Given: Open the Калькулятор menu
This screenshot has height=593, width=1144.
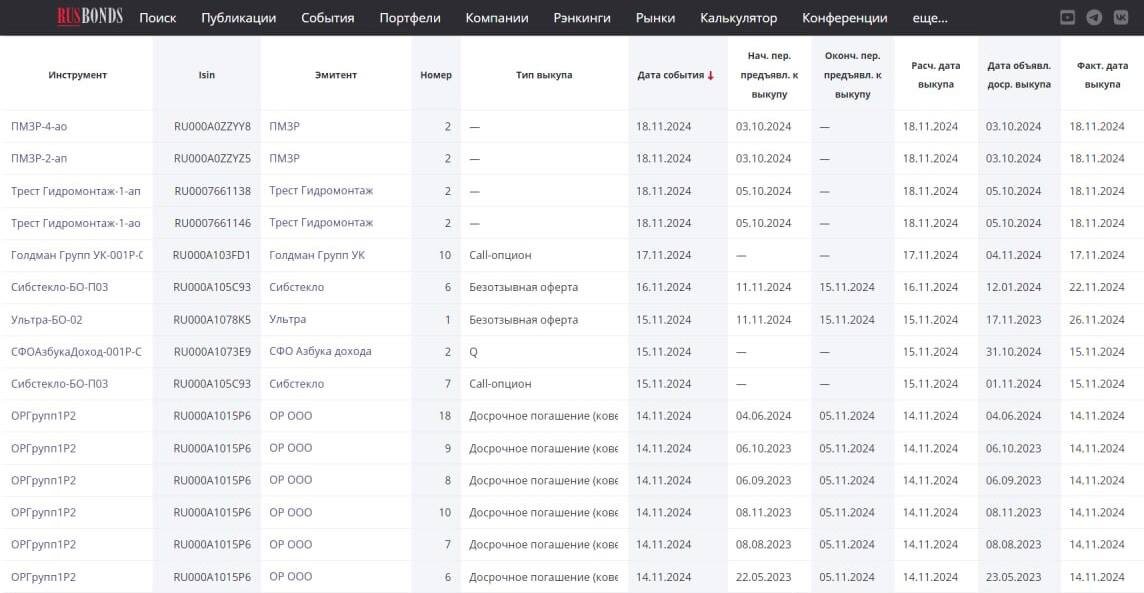Looking at the screenshot, I should 741,17.
